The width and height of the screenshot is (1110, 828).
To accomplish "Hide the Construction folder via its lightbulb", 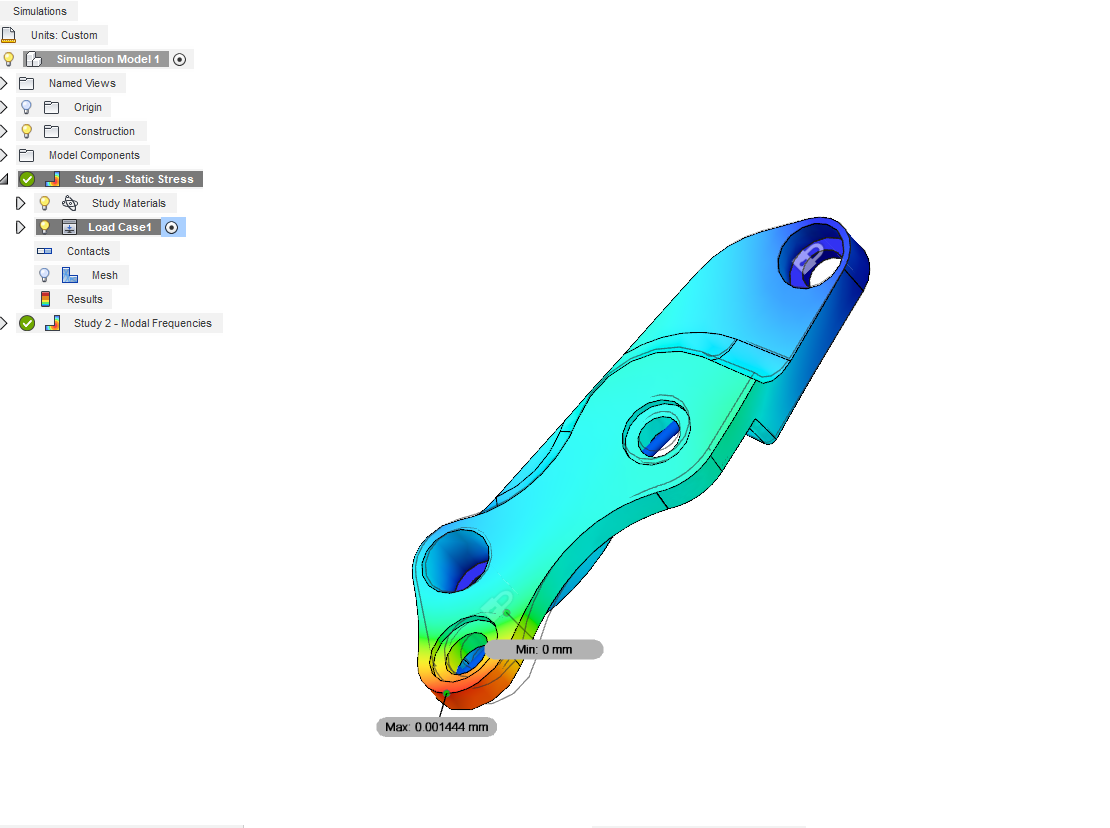I will pyautogui.click(x=27, y=131).
